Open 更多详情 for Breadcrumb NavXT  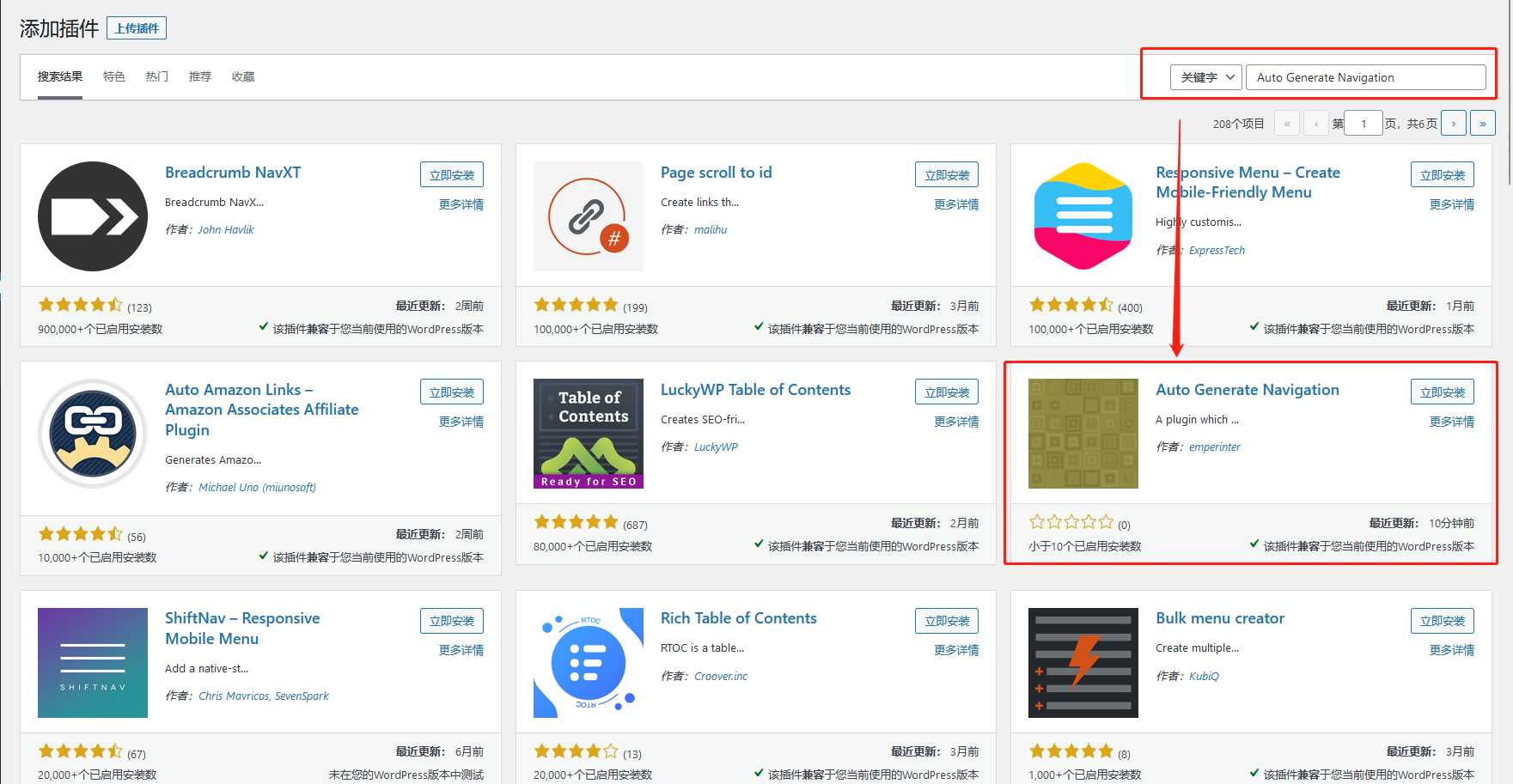(461, 204)
